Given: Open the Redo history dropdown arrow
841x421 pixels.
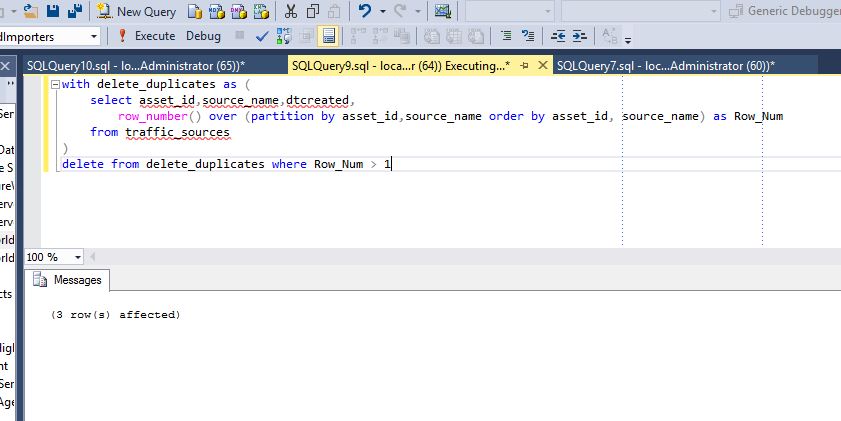Looking at the screenshot, I should (x=418, y=11).
